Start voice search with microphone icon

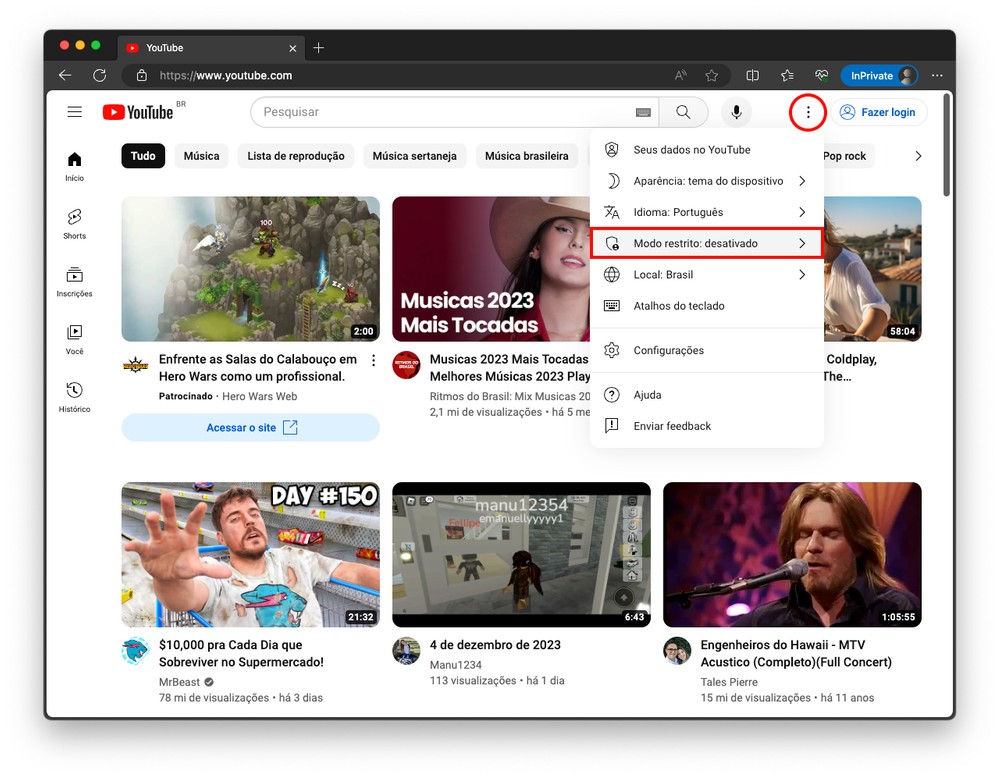[736, 112]
